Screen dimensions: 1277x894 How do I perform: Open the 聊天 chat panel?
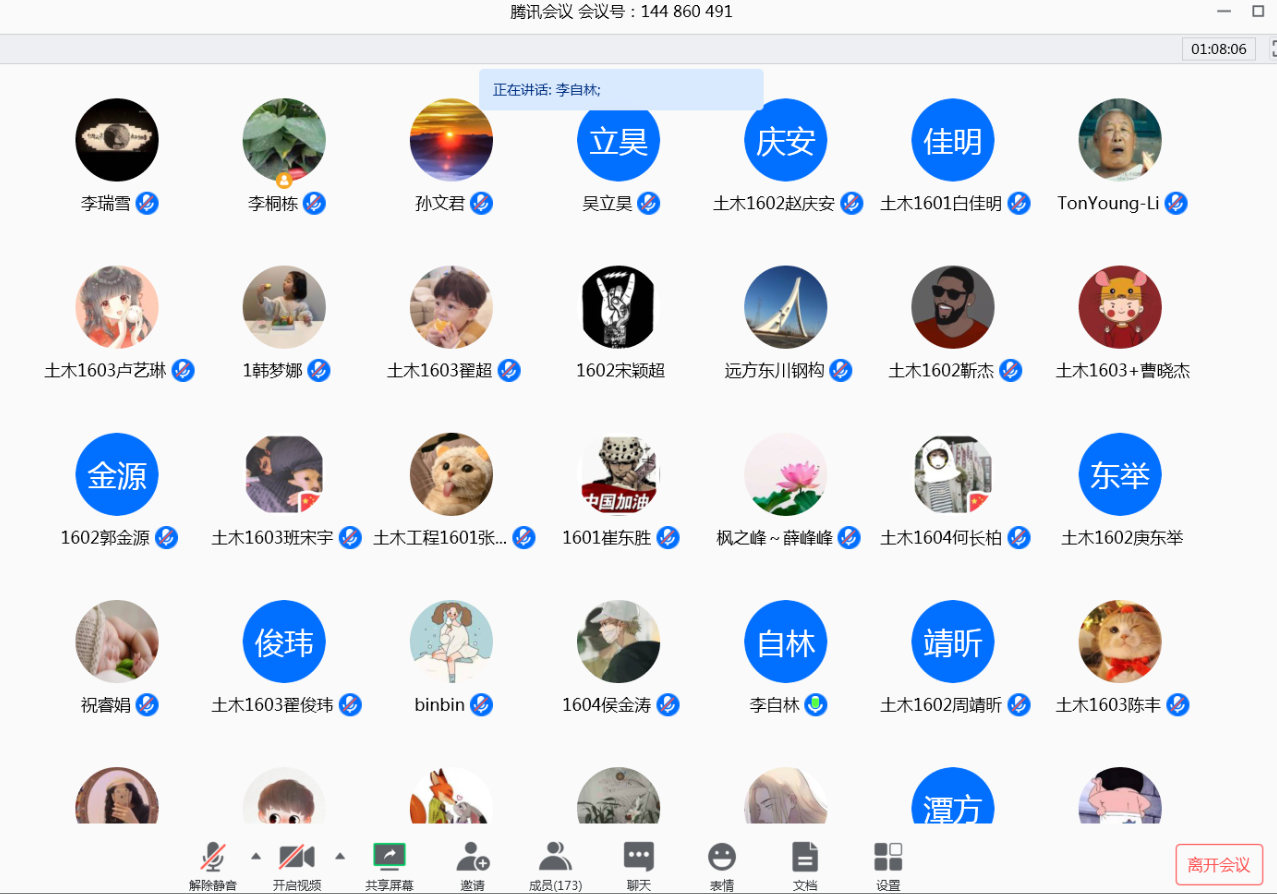(638, 857)
